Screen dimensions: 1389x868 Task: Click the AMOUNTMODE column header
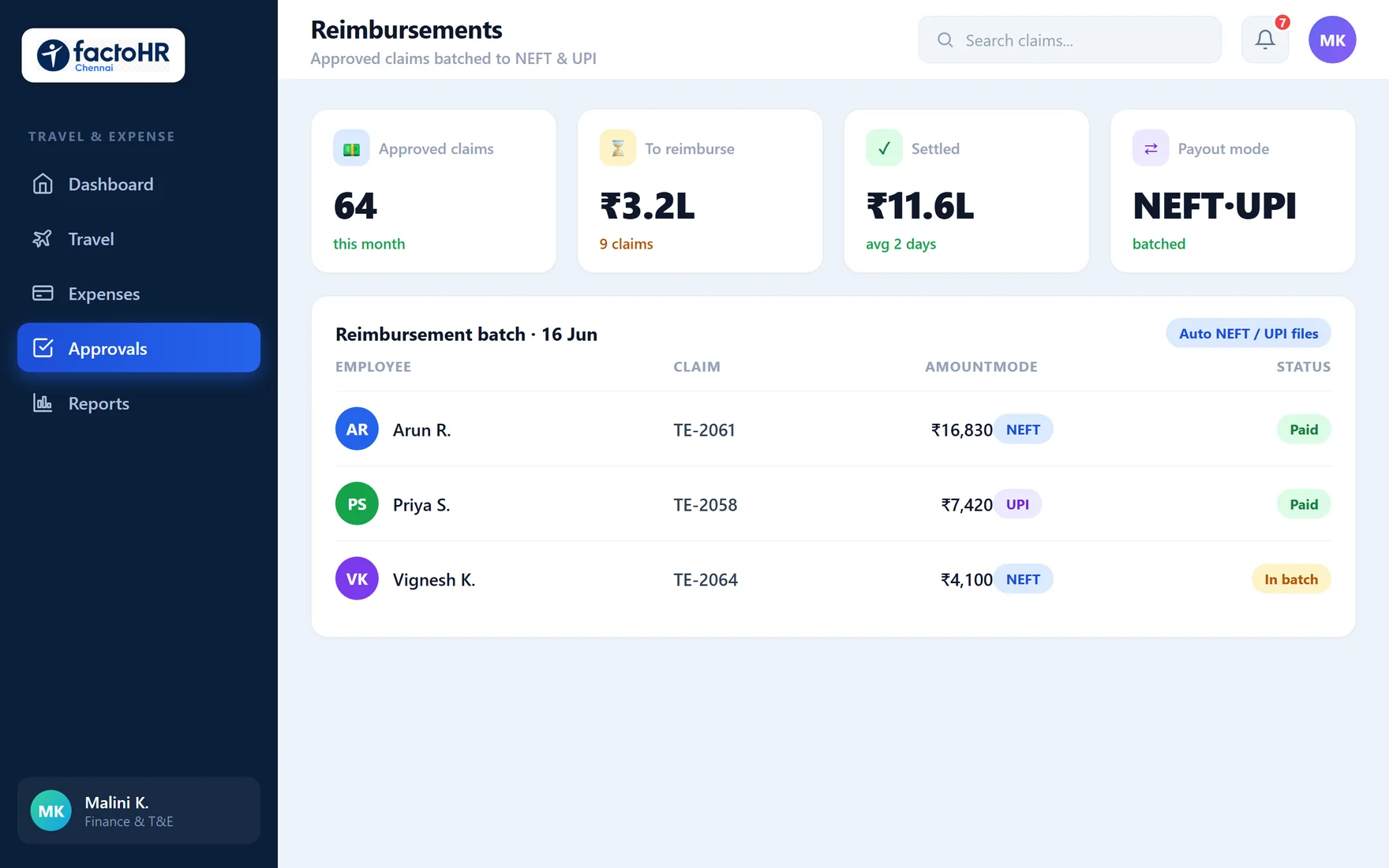(981, 367)
